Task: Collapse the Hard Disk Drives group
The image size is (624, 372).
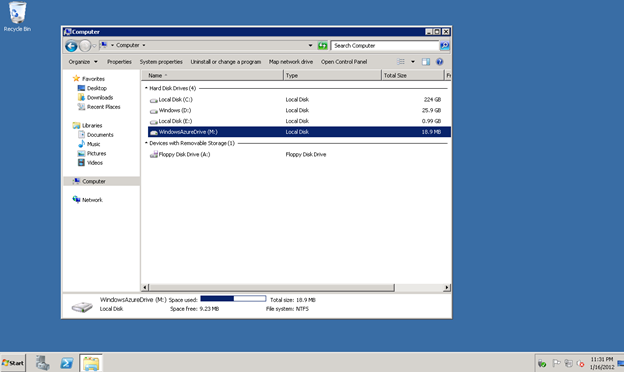Action: coord(146,88)
